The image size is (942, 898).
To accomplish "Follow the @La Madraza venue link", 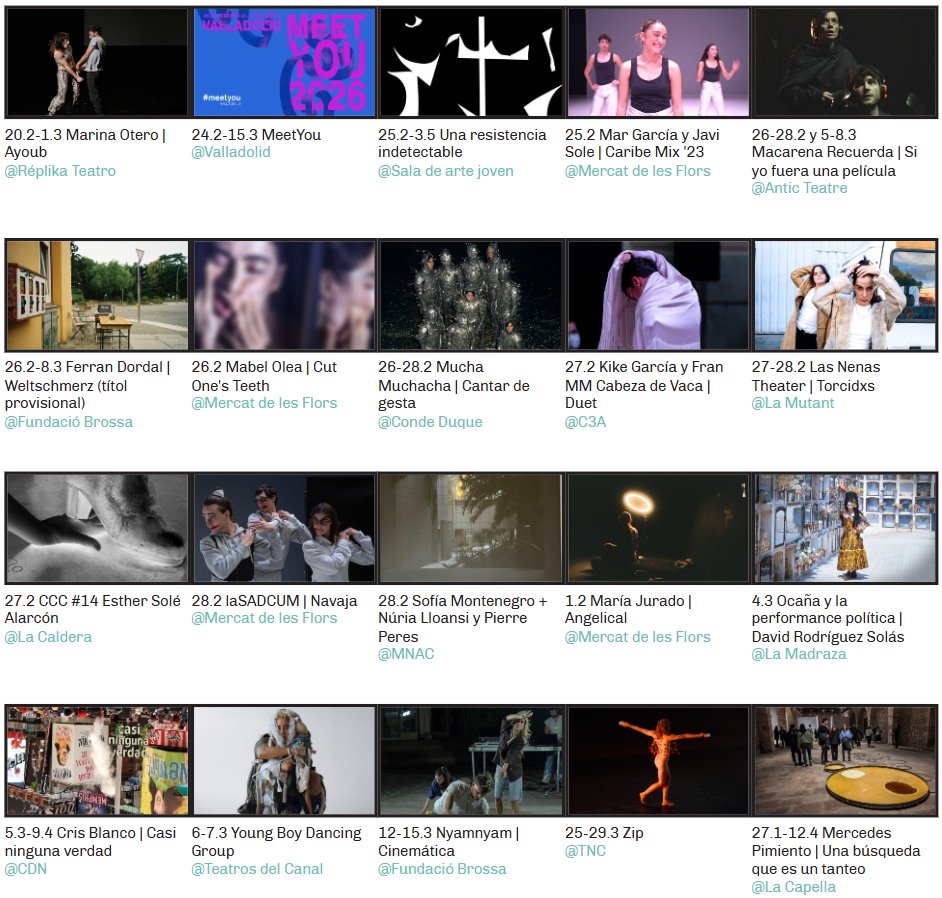I will pos(798,654).
